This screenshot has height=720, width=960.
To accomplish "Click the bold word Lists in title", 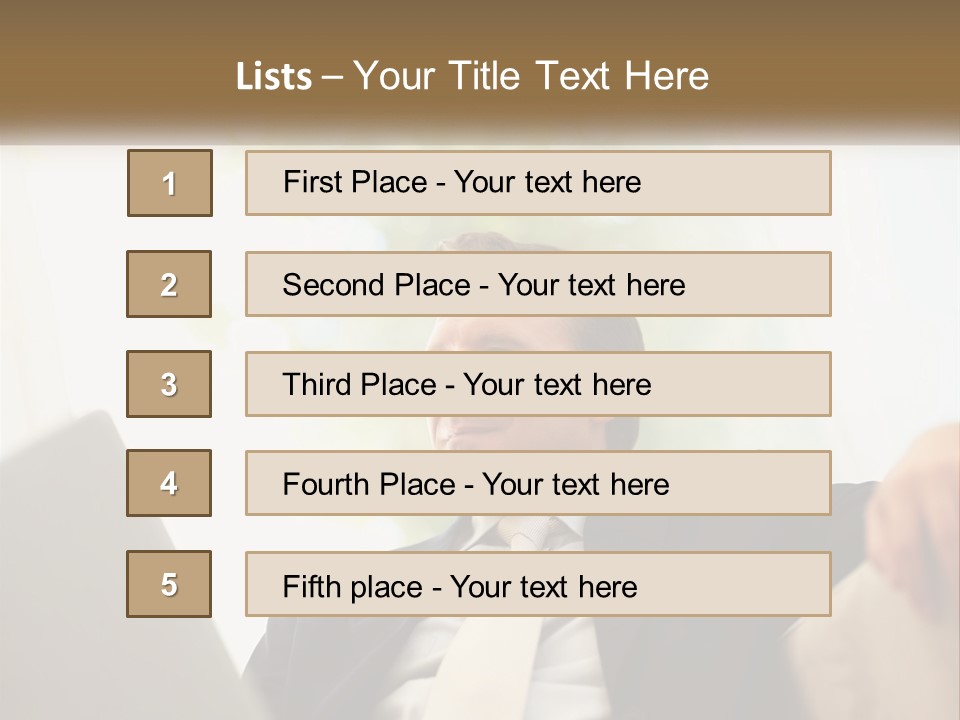I will [x=274, y=76].
